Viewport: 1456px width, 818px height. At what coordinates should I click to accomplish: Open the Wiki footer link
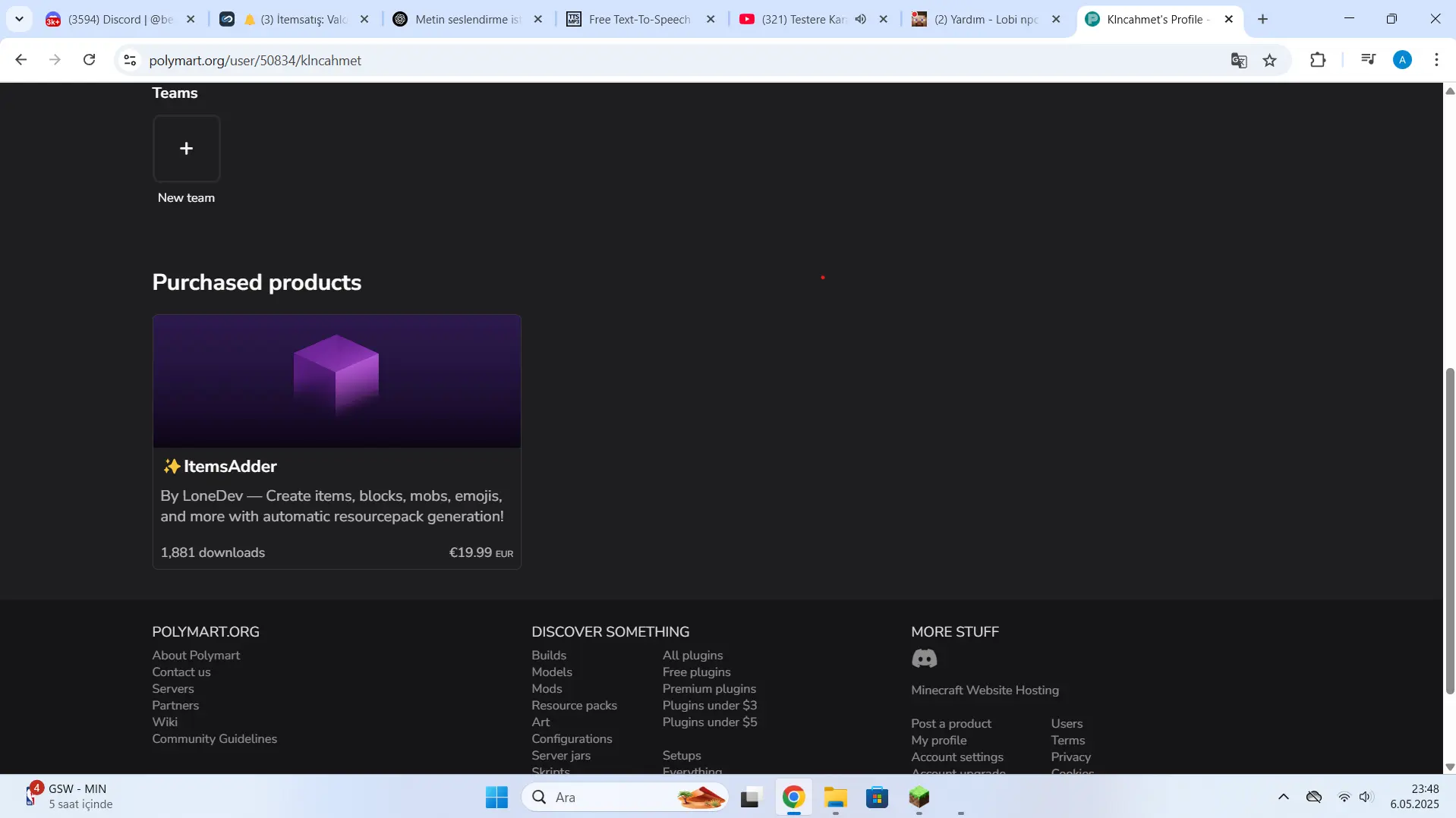coord(165,722)
